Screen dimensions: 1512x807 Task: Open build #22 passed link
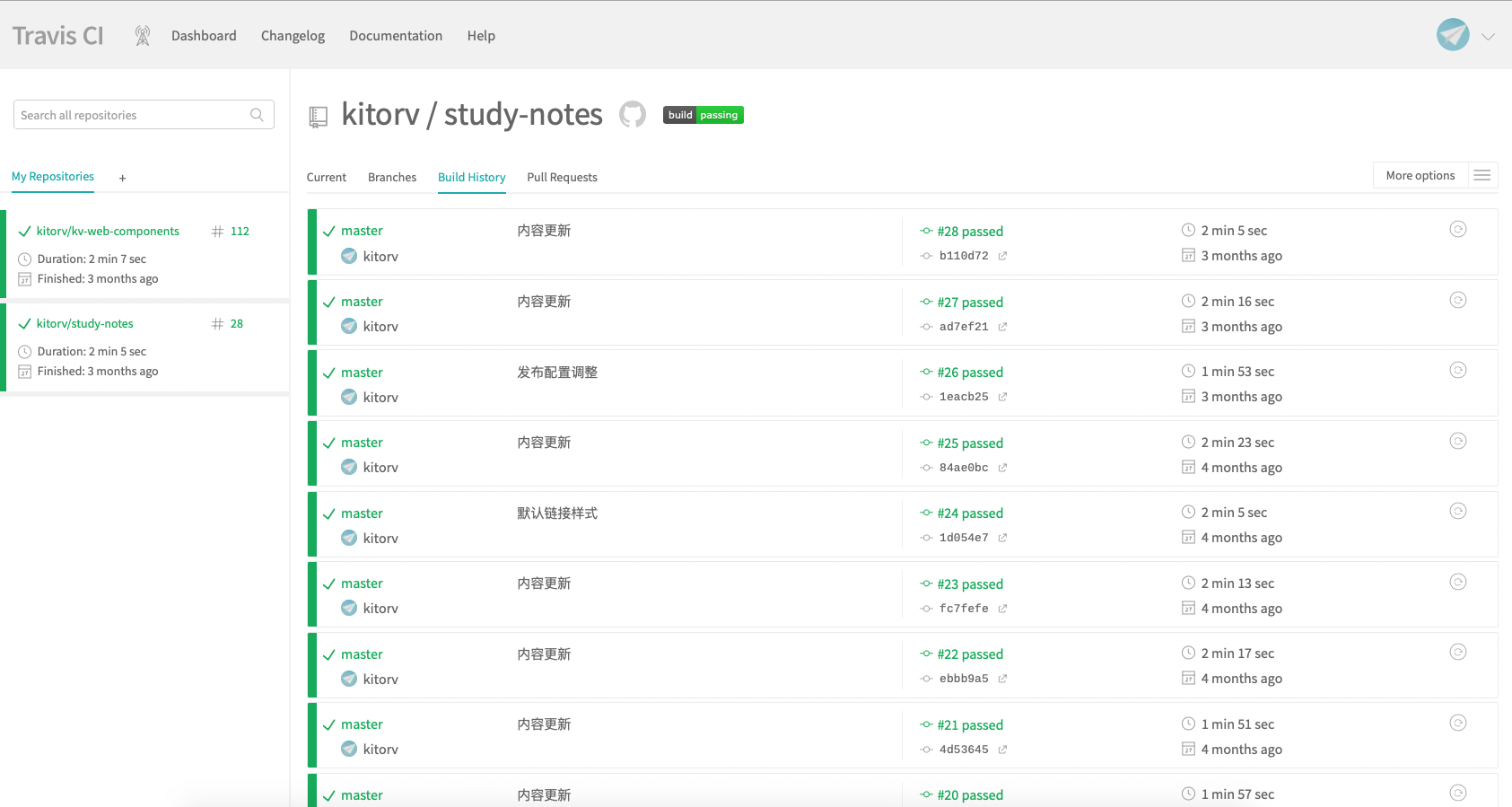pos(970,654)
